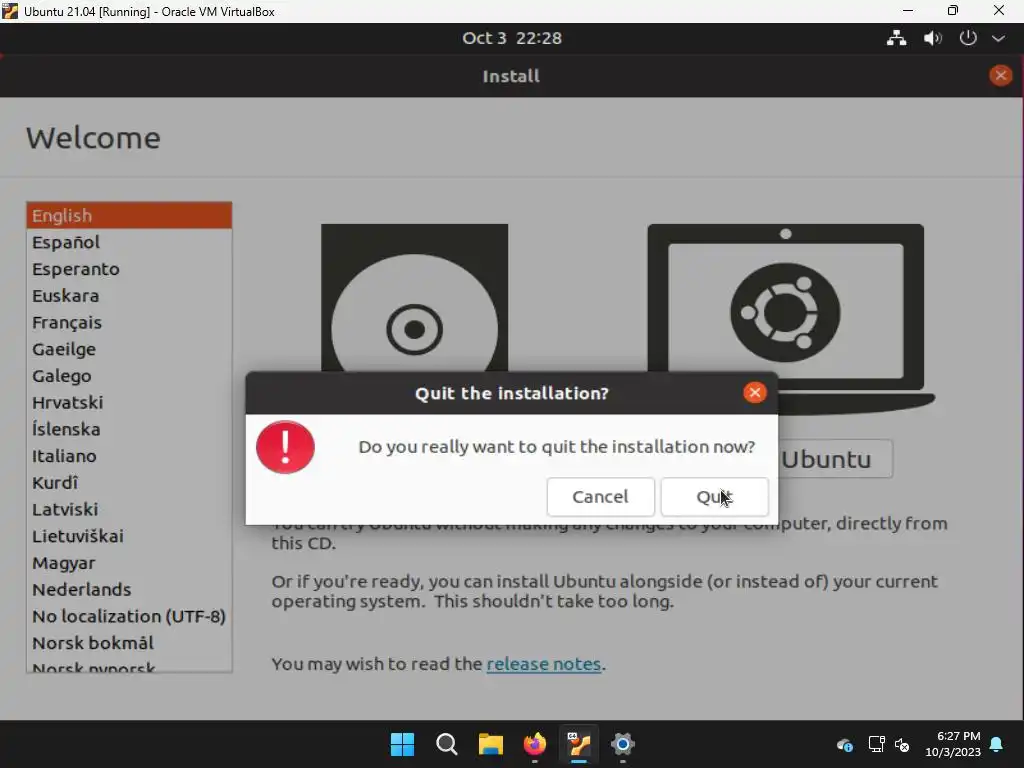Select Hrvatski language
The width and height of the screenshot is (1024, 768).
pos(129,402)
